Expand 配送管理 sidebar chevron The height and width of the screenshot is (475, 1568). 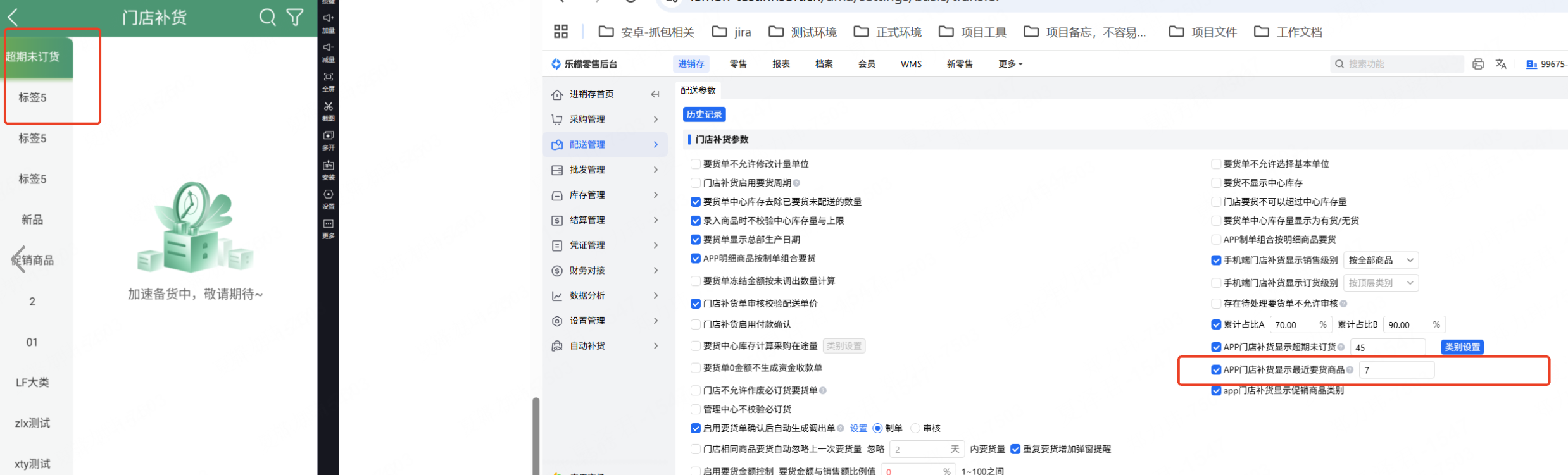(x=656, y=145)
